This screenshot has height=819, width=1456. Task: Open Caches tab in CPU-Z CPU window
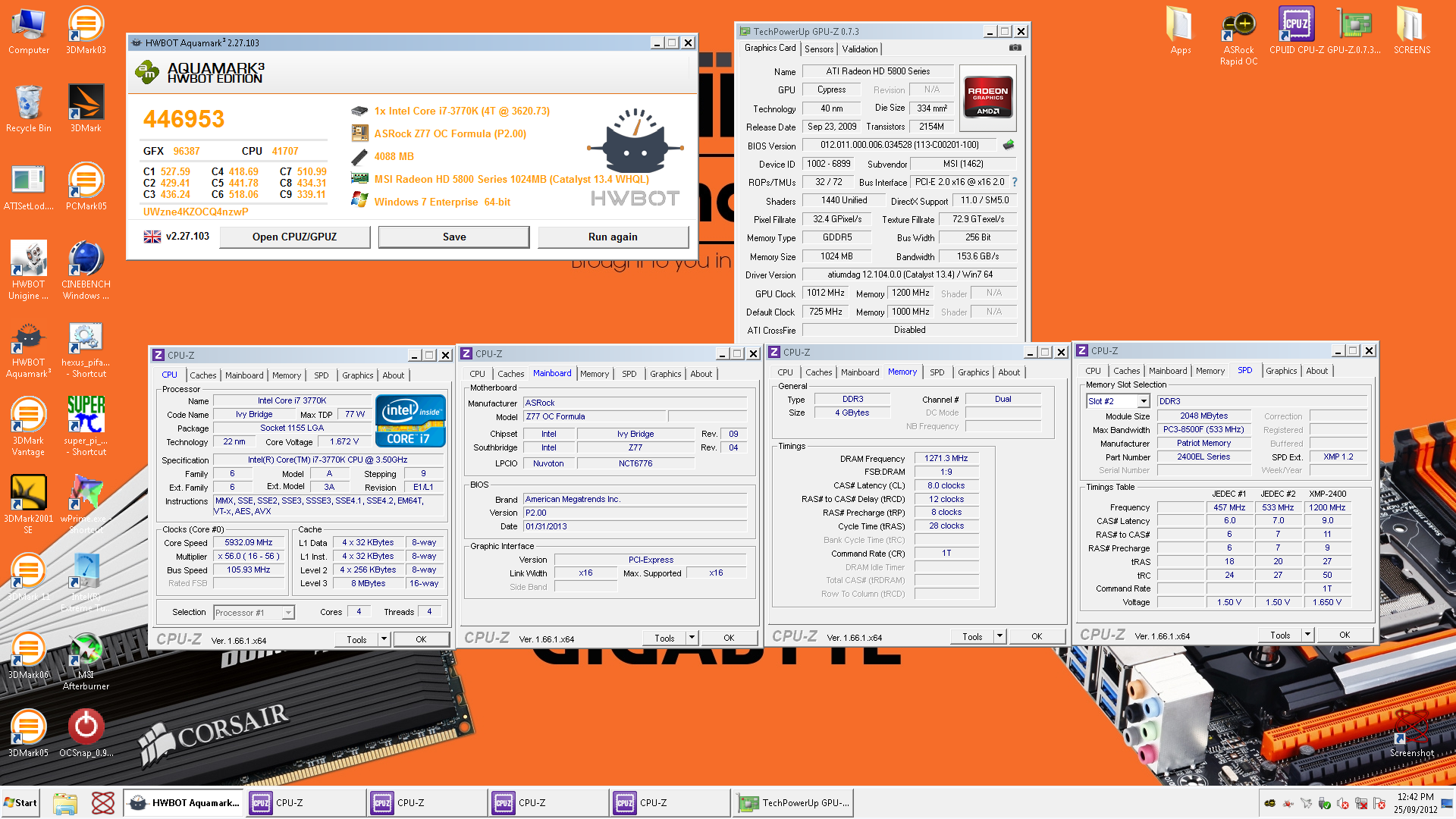(203, 375)
